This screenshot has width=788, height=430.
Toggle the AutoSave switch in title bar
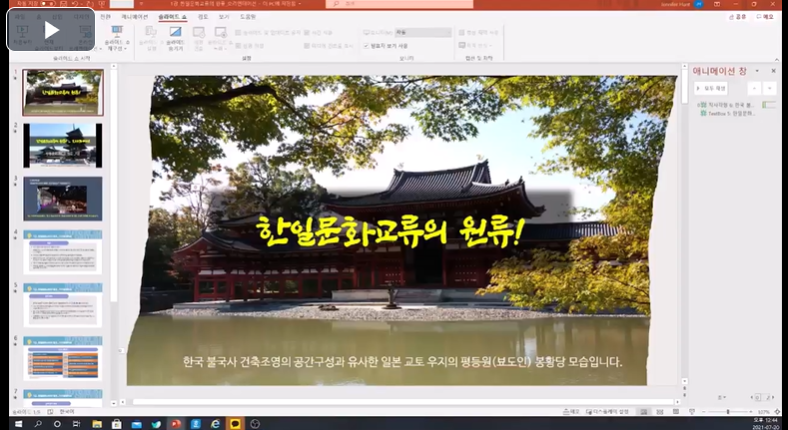(x=48, y=4)
